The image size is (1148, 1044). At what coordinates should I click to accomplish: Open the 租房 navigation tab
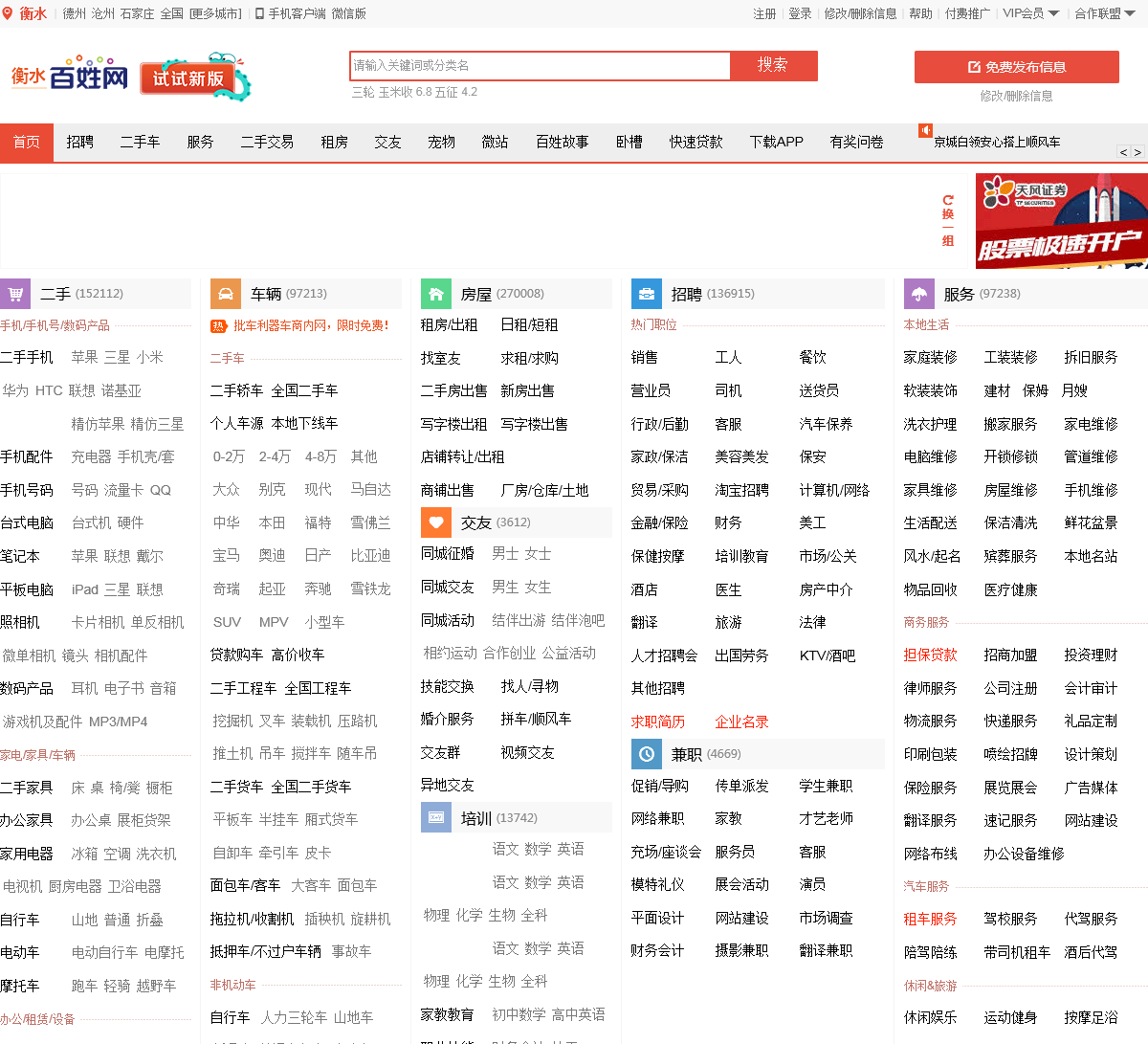(x=335, y=142)
